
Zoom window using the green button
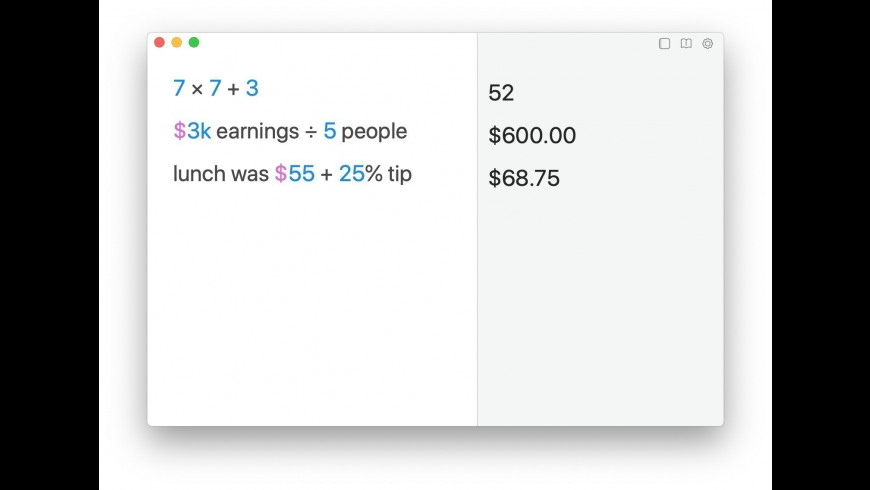tap(194, 42)
